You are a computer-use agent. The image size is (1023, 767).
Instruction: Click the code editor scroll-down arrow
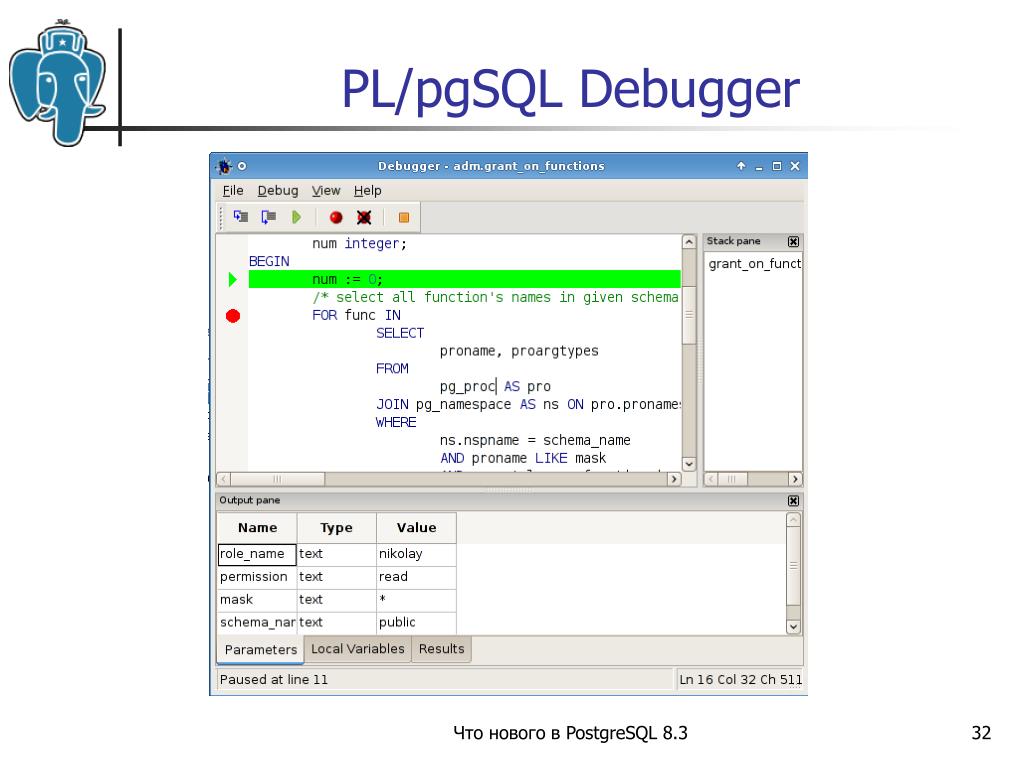[x=689, y=464]
